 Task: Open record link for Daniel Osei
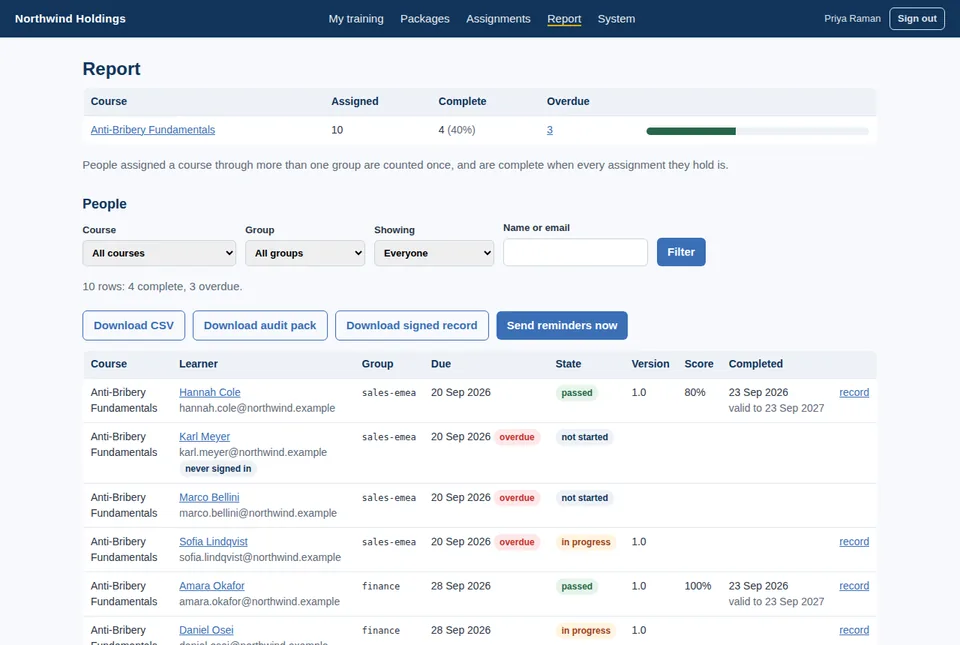click(x=854, y=630)
